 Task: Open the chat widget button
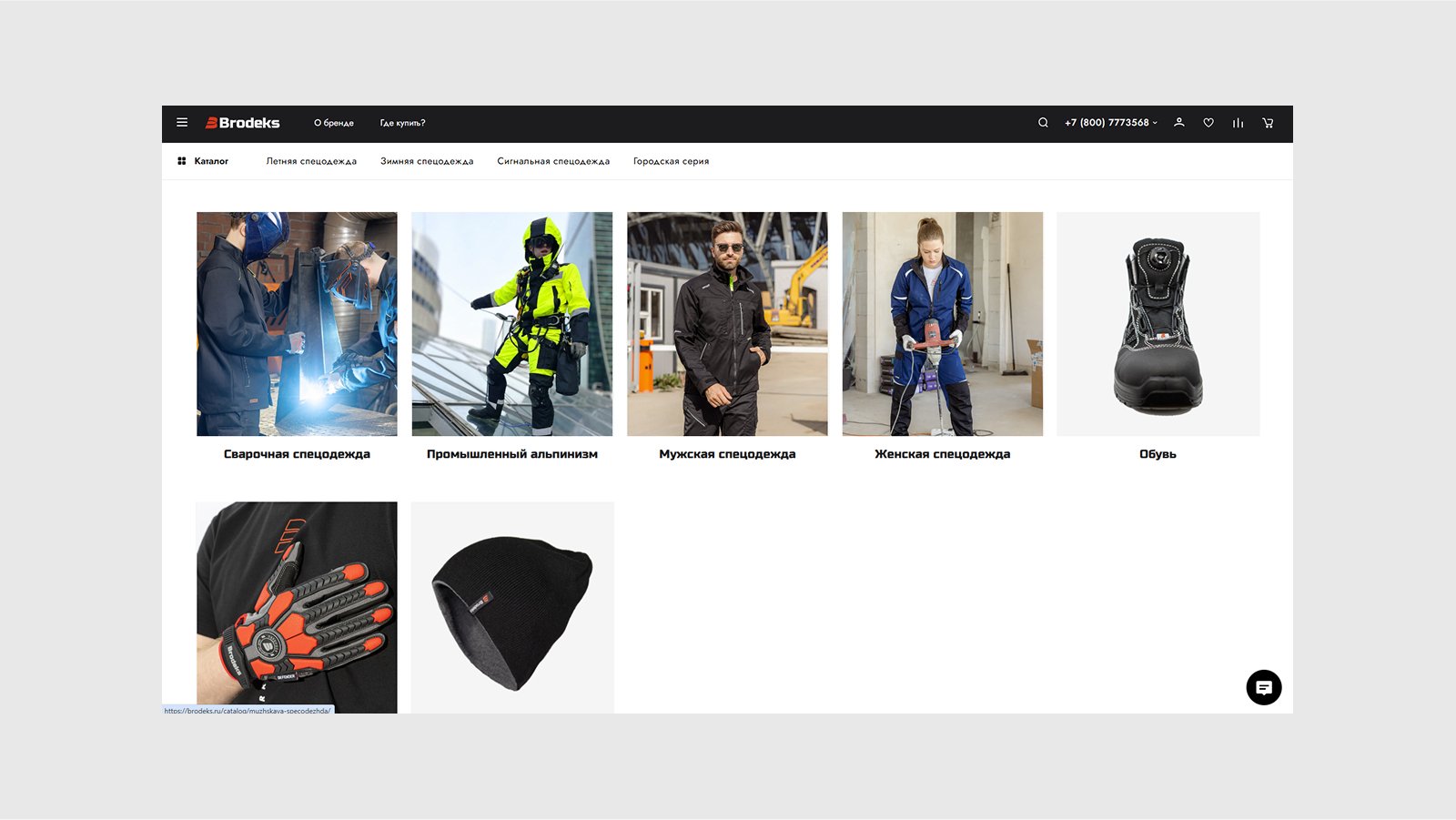(1264, 688)
